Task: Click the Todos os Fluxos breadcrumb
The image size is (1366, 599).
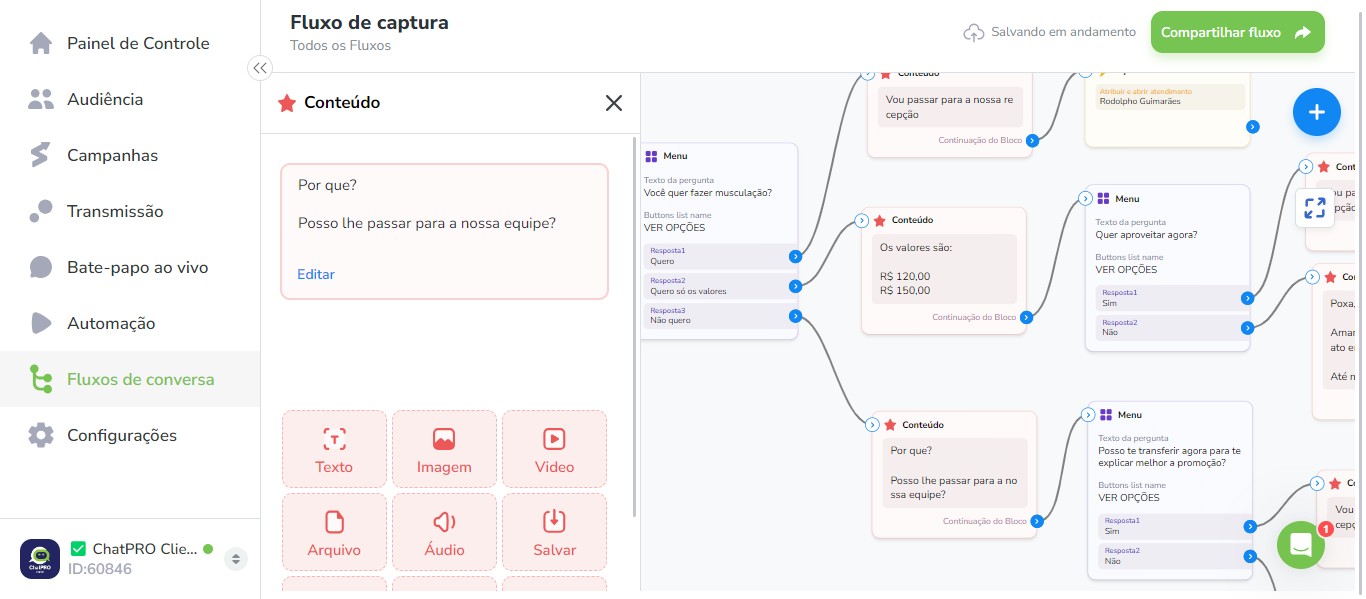Action: 340,45
